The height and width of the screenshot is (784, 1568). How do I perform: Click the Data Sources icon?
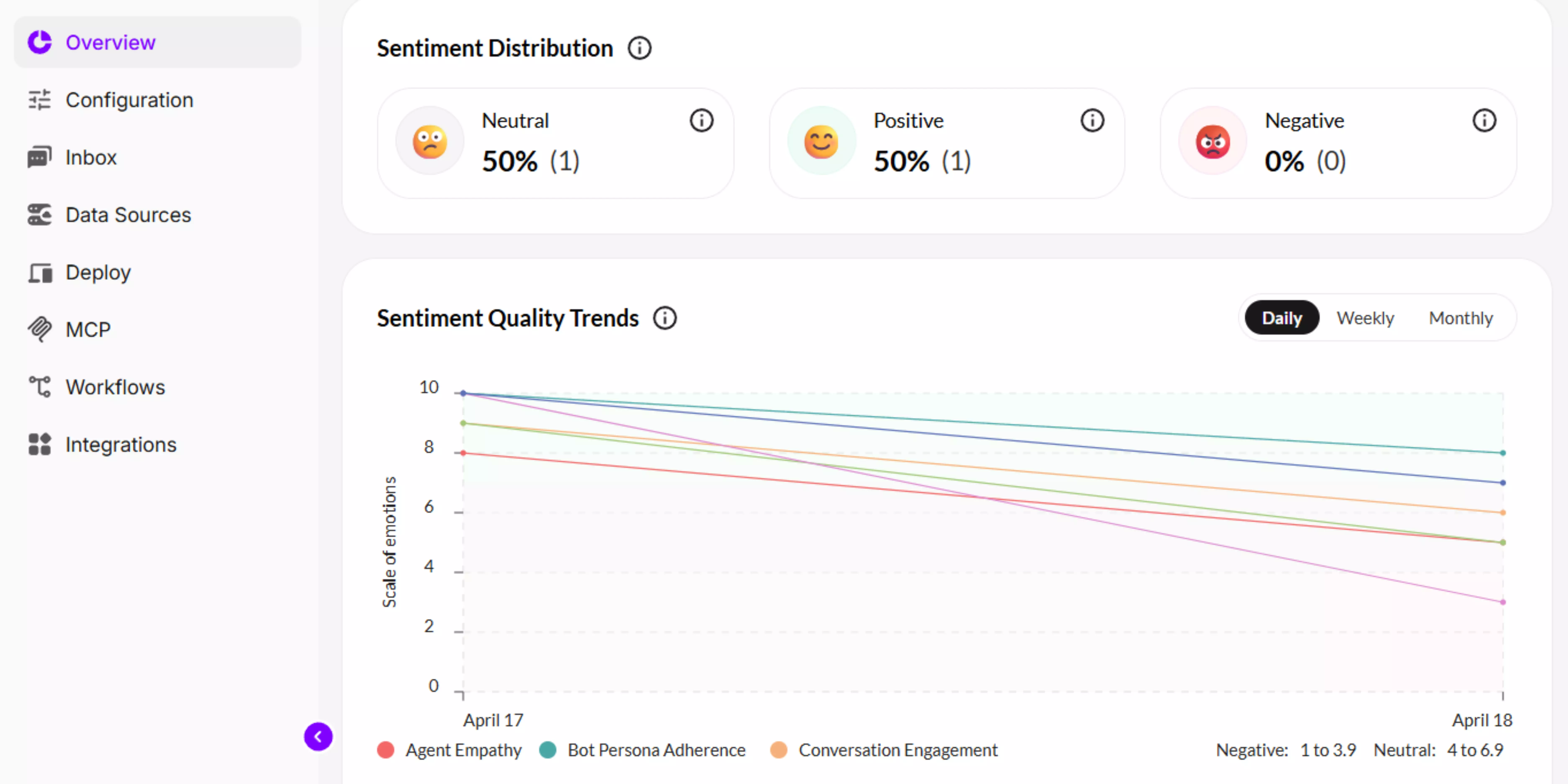point(40,215)
